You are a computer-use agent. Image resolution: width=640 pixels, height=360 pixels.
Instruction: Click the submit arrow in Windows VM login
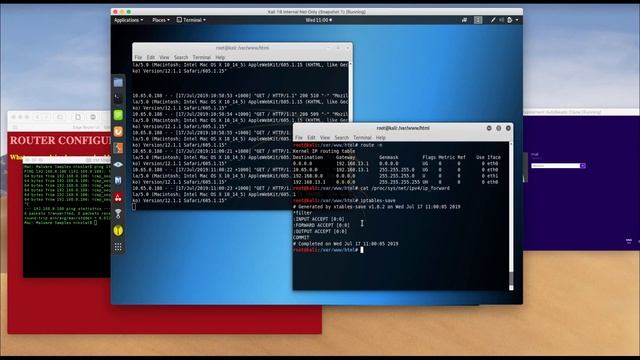pyautogui.click(x=583, y=166)
